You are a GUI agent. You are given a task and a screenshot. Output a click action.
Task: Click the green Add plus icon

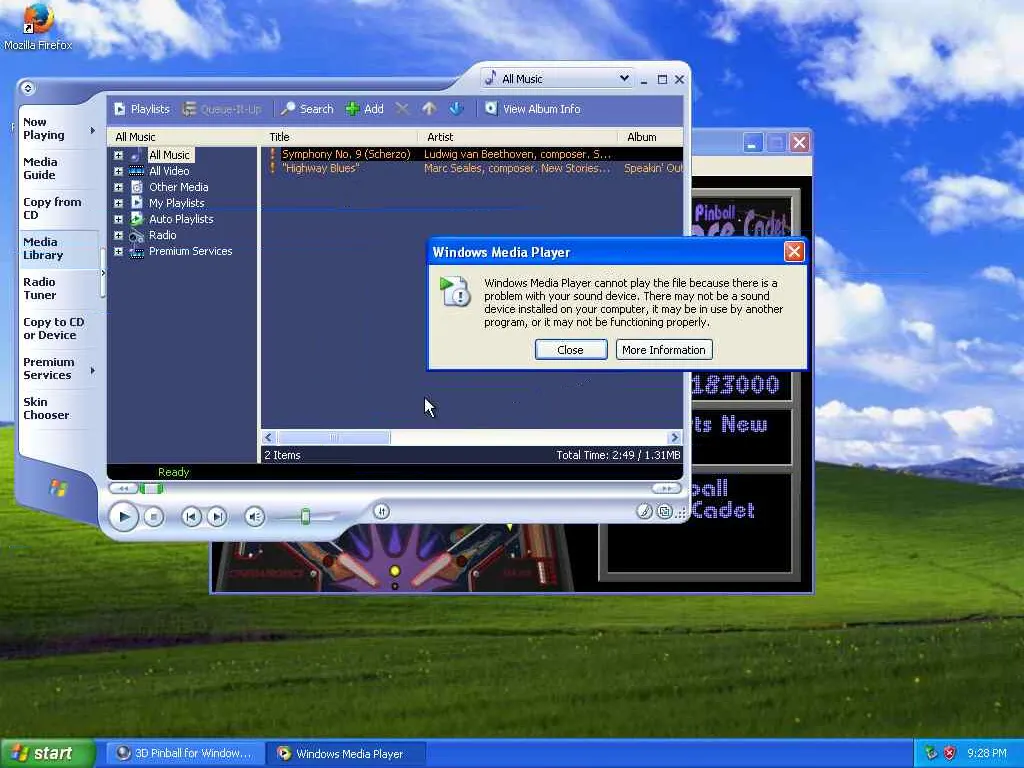tap(353, 109)
